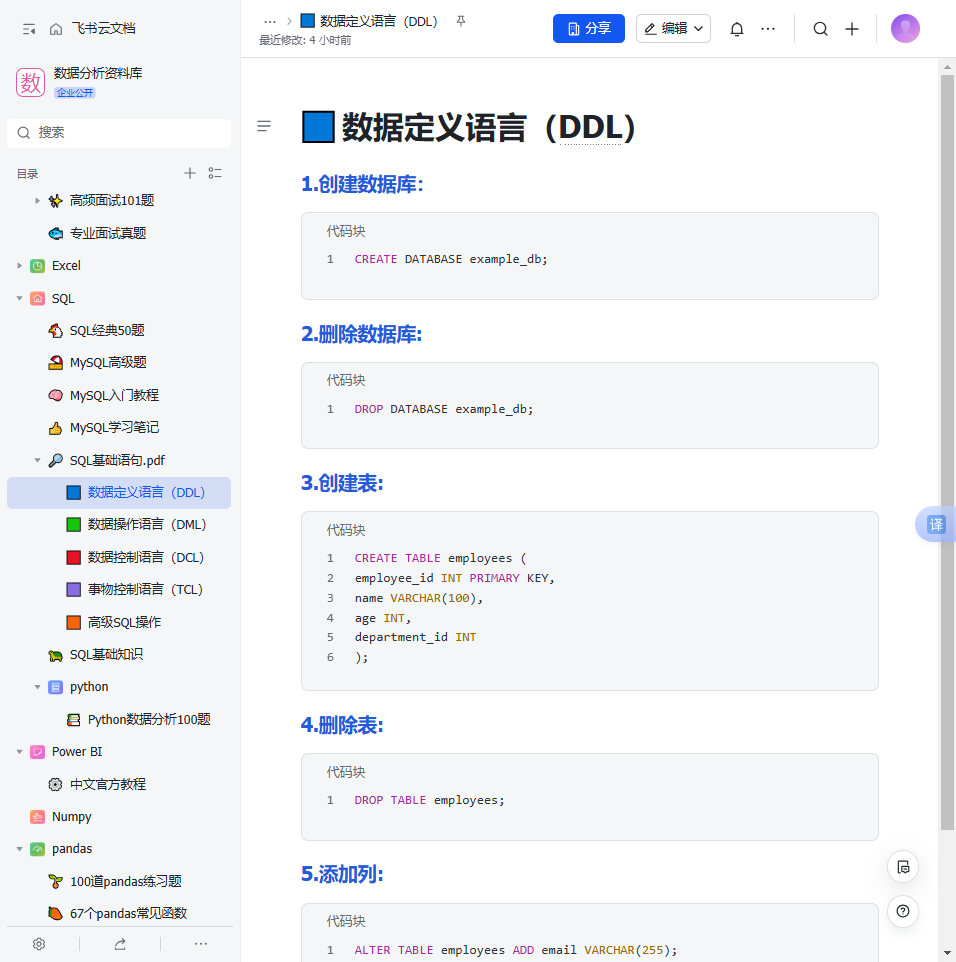This screenshot has height=962, width=956.
Task: Click heading 5.添加列
Action: click(342, 874)
